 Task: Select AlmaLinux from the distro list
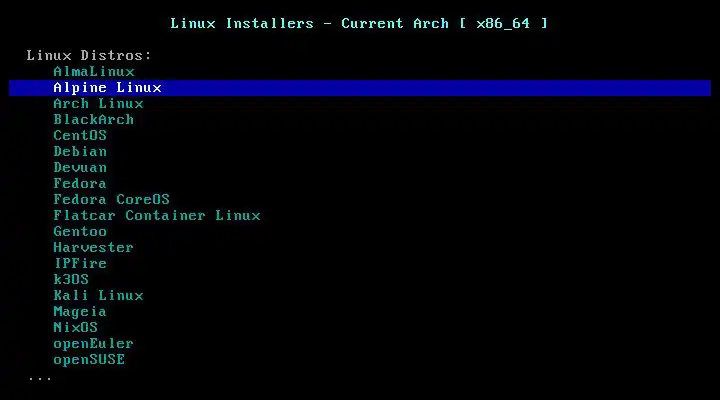pos(94,72)
